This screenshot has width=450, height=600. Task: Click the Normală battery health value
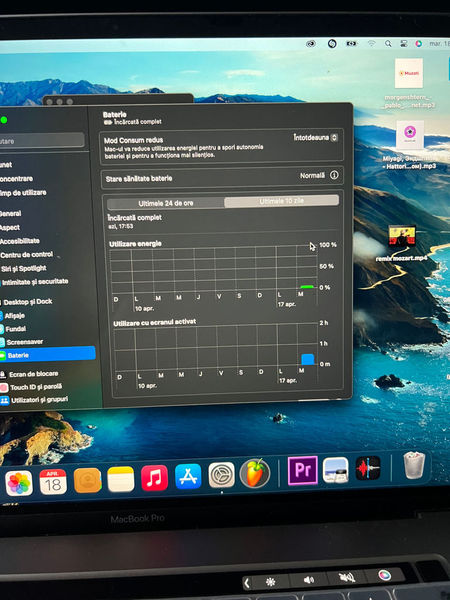(312, 176)
